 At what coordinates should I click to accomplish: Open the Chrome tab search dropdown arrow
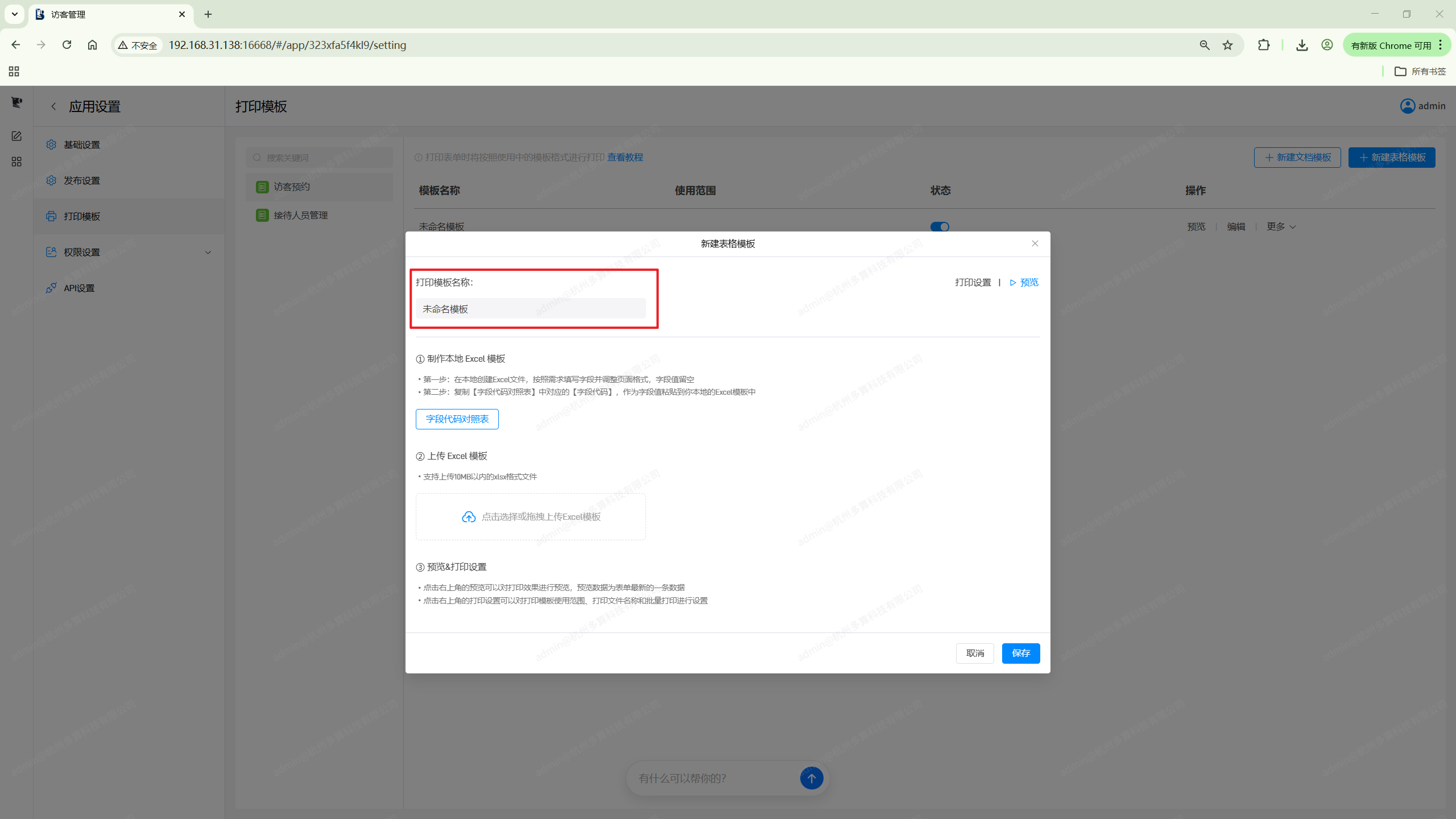tap(15, 14)
